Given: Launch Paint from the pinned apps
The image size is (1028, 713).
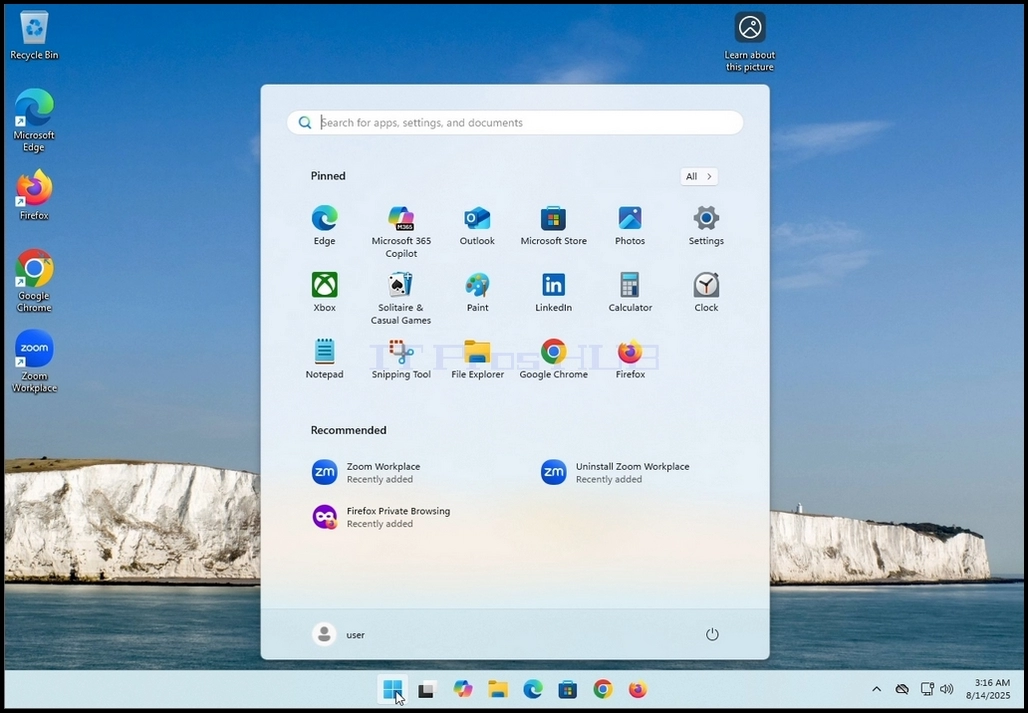Looking at the screenshot, I should (x=477, y=292).
